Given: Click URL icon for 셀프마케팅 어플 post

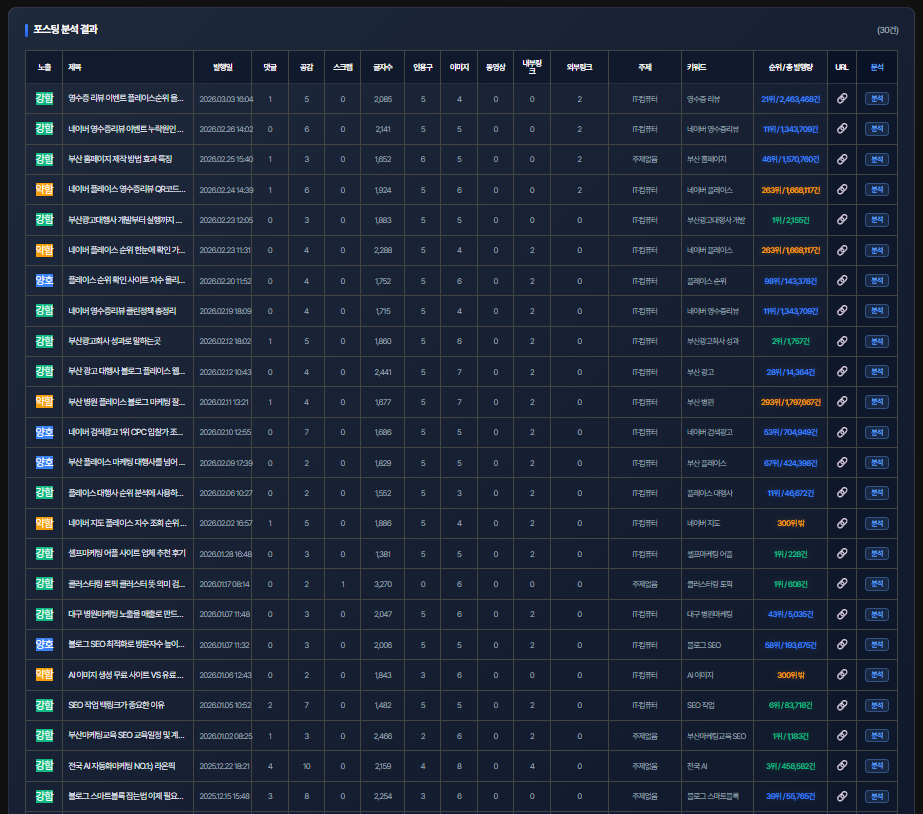Looking at the screenshot, I should click(842, 554).
